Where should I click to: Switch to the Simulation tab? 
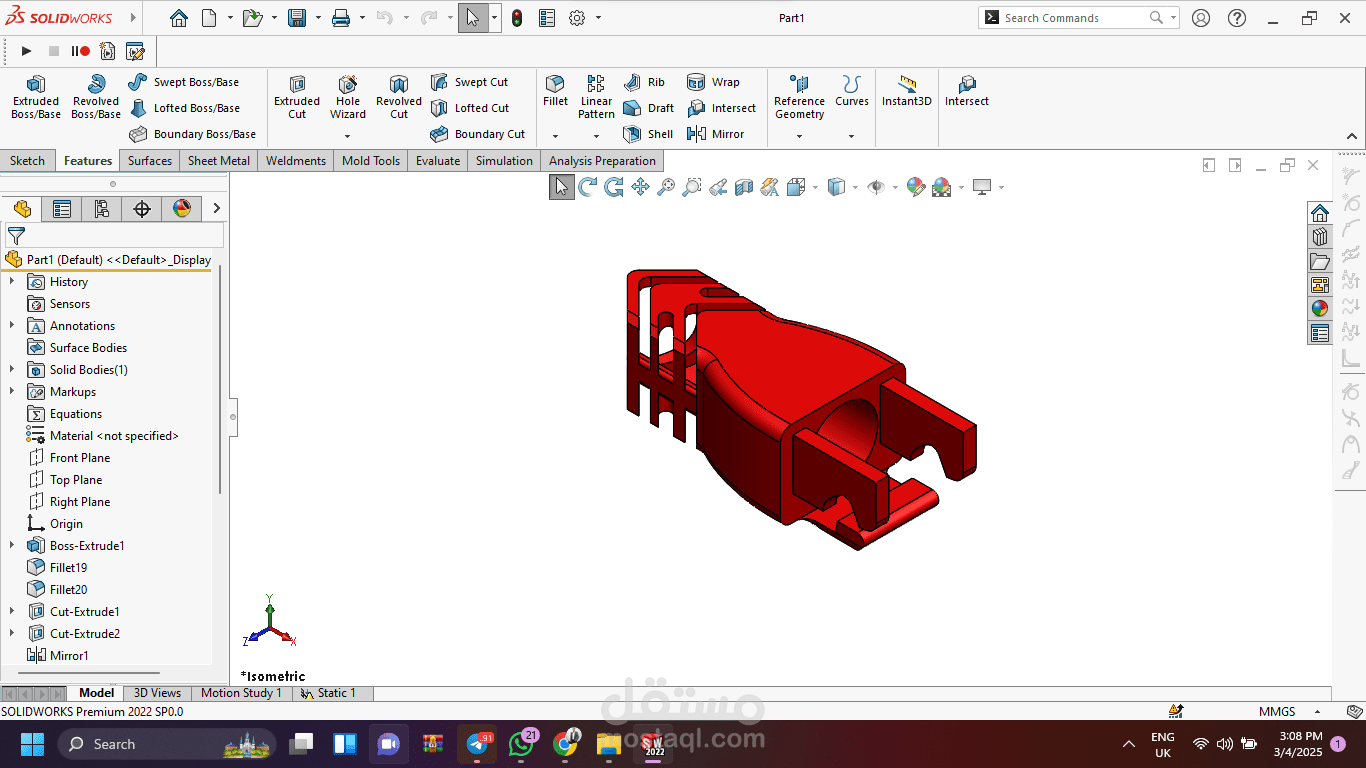504,161
